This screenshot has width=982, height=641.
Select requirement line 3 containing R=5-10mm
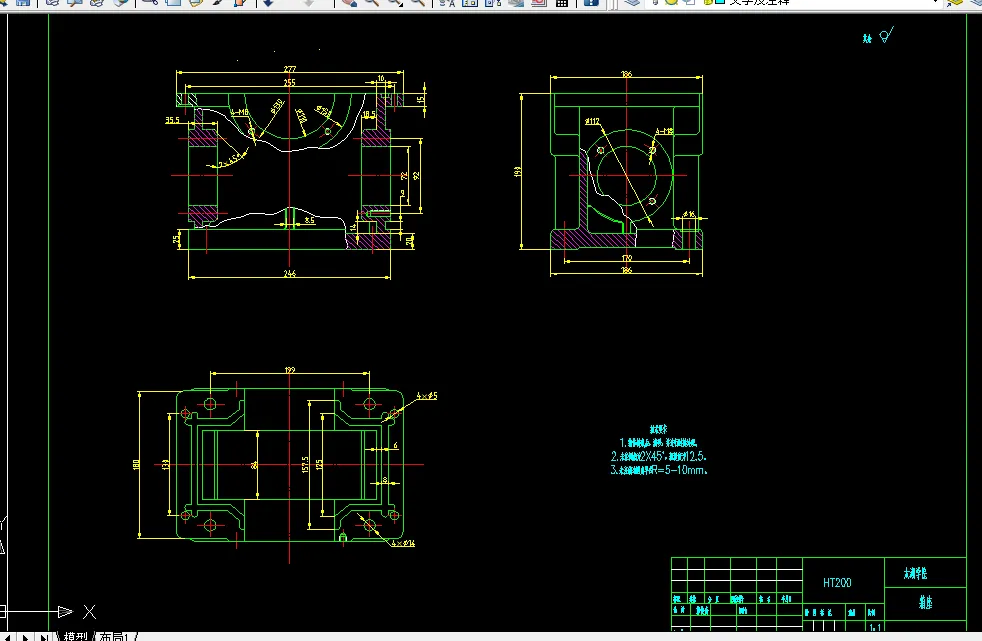(x=659, y=470)
